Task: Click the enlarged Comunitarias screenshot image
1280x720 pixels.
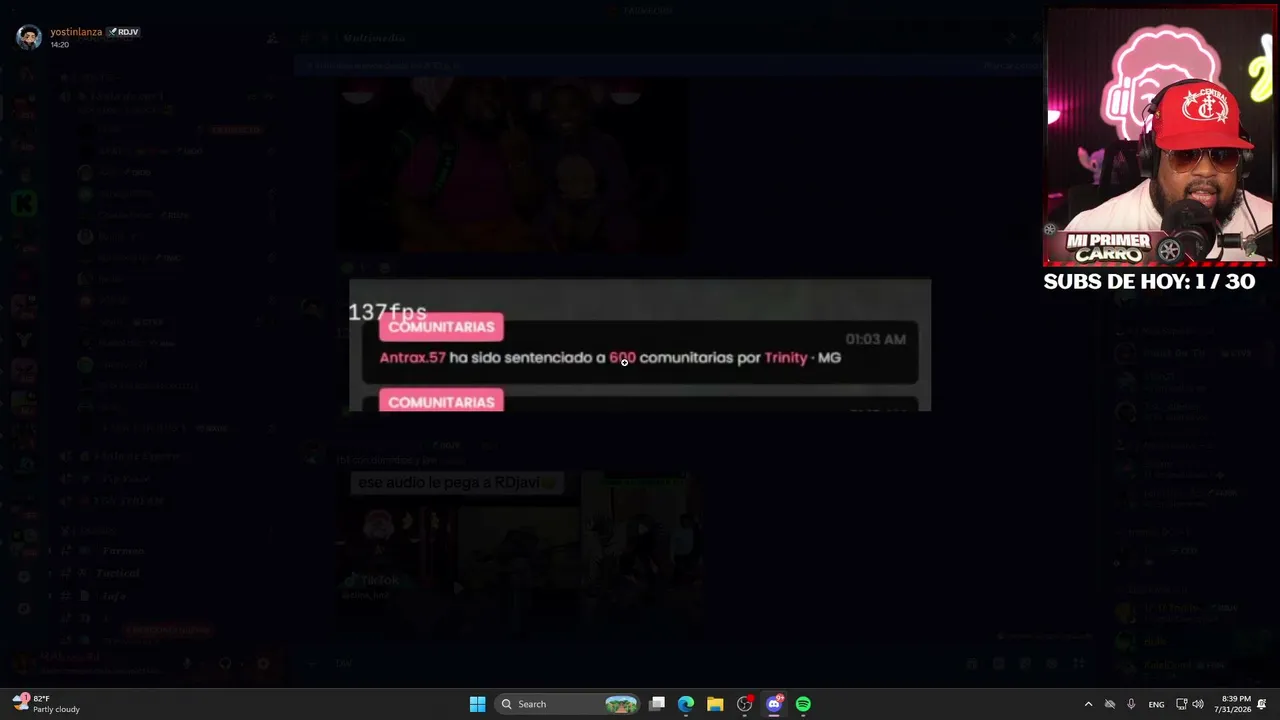Action: tap(640, 345)
